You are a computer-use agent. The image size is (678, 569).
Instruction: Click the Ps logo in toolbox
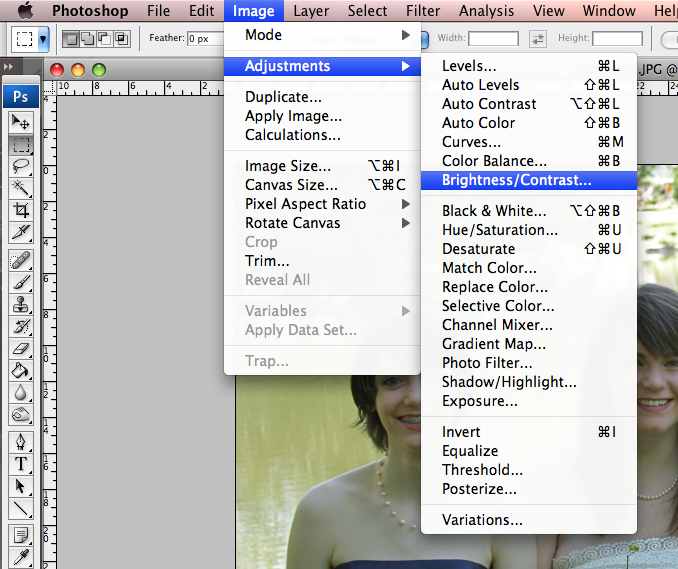21,96
